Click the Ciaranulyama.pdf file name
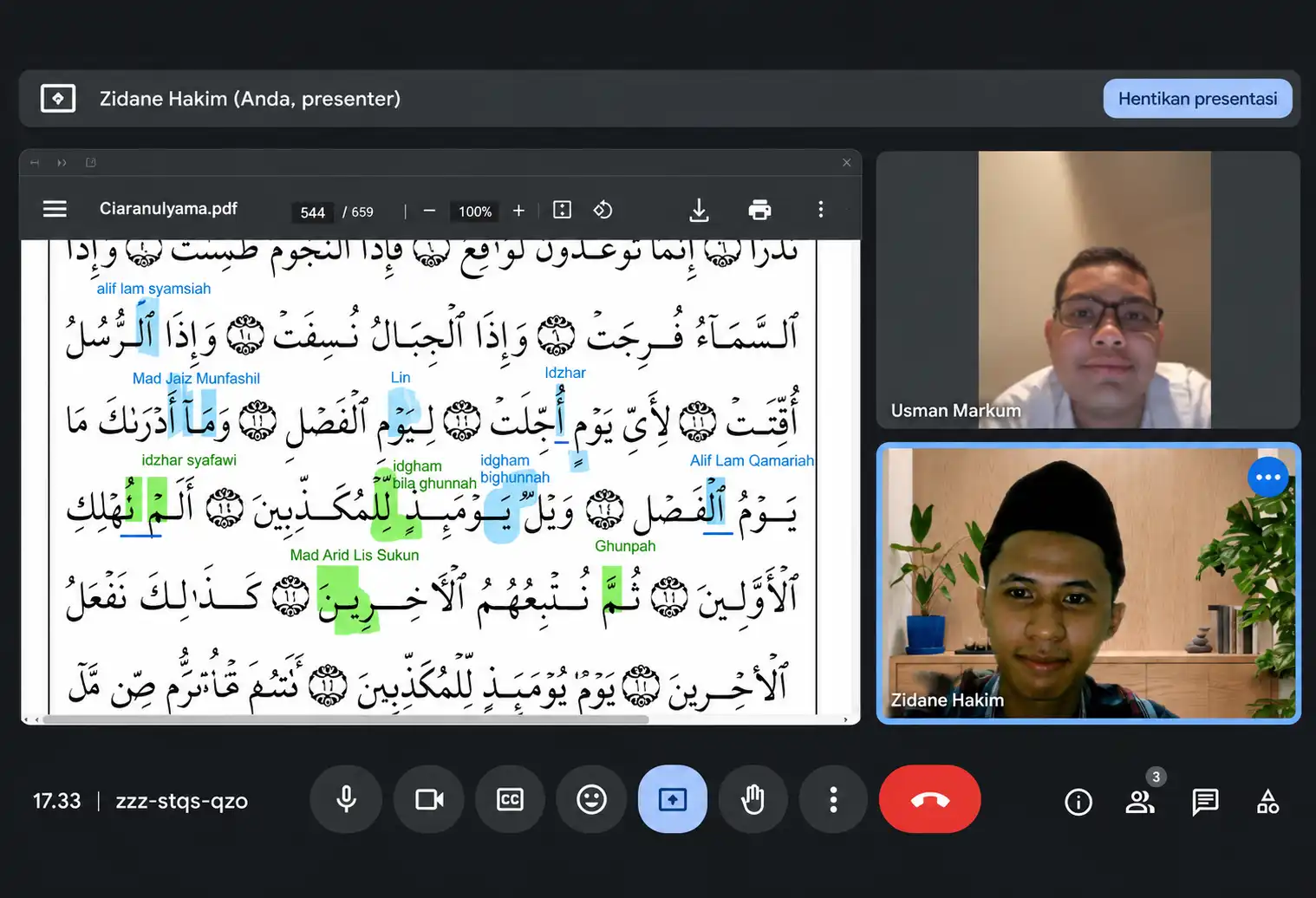Viewport: 1316px width, 898px height. 168,209
